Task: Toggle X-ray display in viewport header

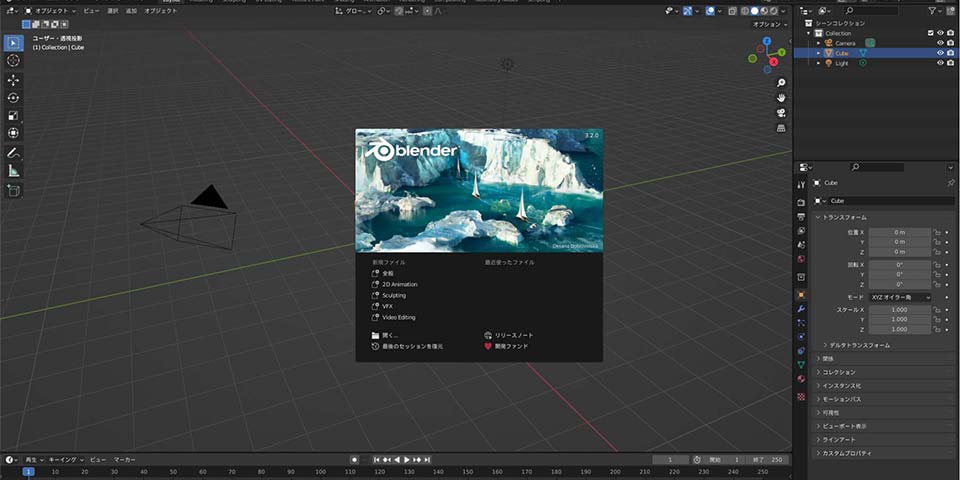Action: point(733,11)
